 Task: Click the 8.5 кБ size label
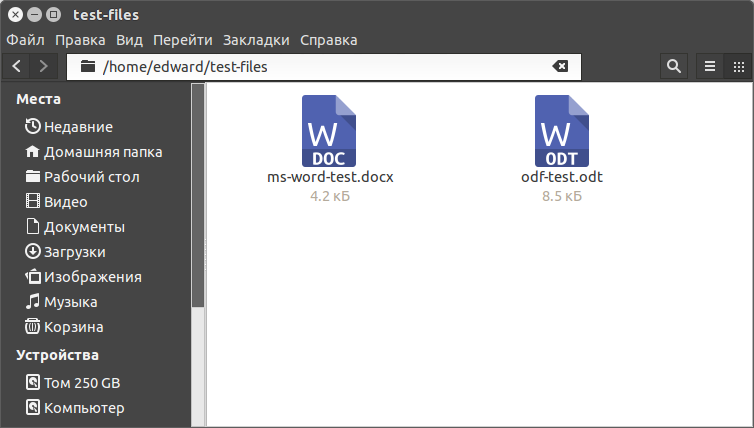[562, 196]
